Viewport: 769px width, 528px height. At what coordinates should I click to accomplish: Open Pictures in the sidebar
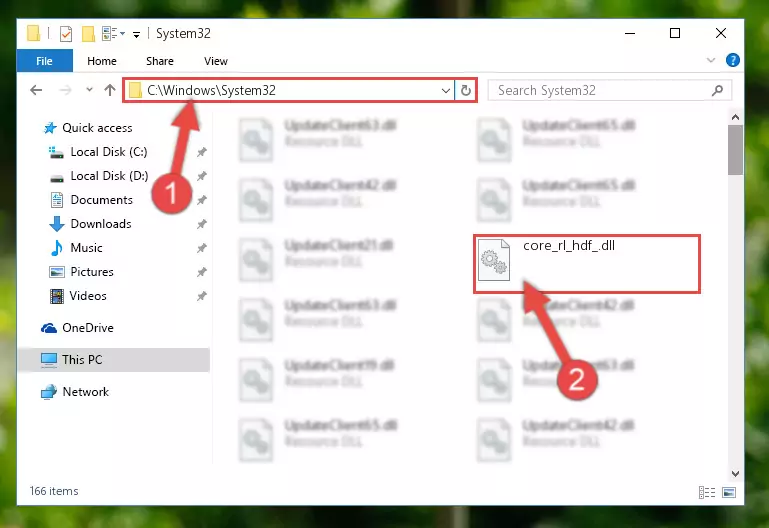(81, 272)
